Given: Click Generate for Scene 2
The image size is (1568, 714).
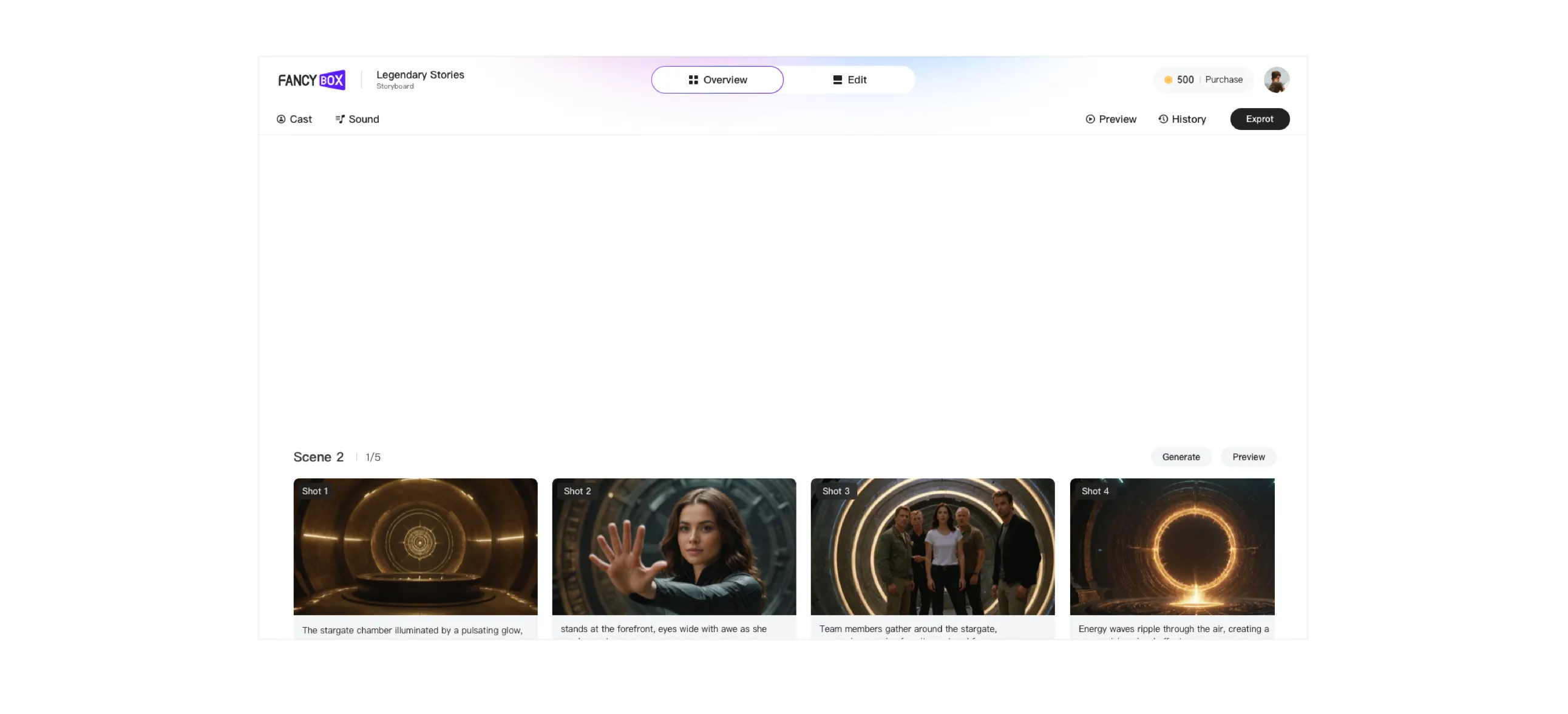Looking at the screenshot, I should point(1181,457).
